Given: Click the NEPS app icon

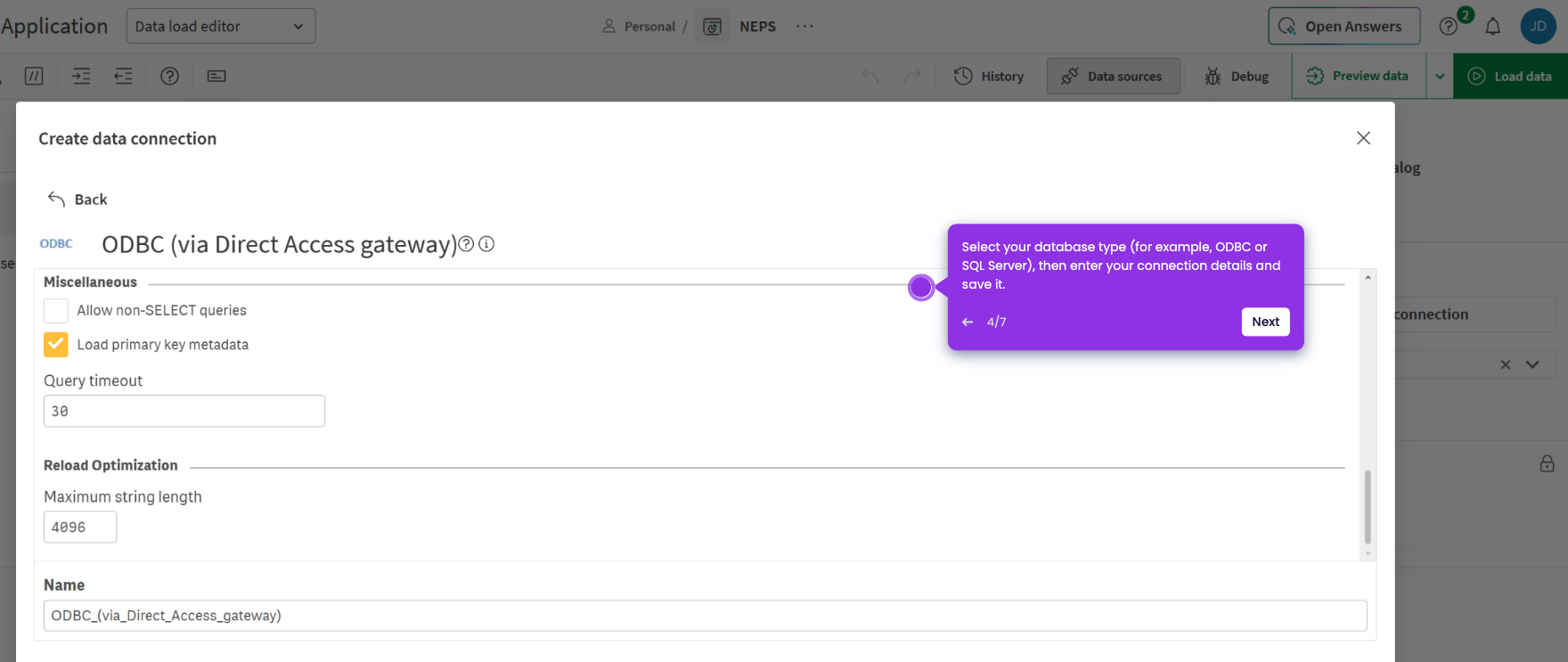Looking at the screenshot, I should point(713,26).
